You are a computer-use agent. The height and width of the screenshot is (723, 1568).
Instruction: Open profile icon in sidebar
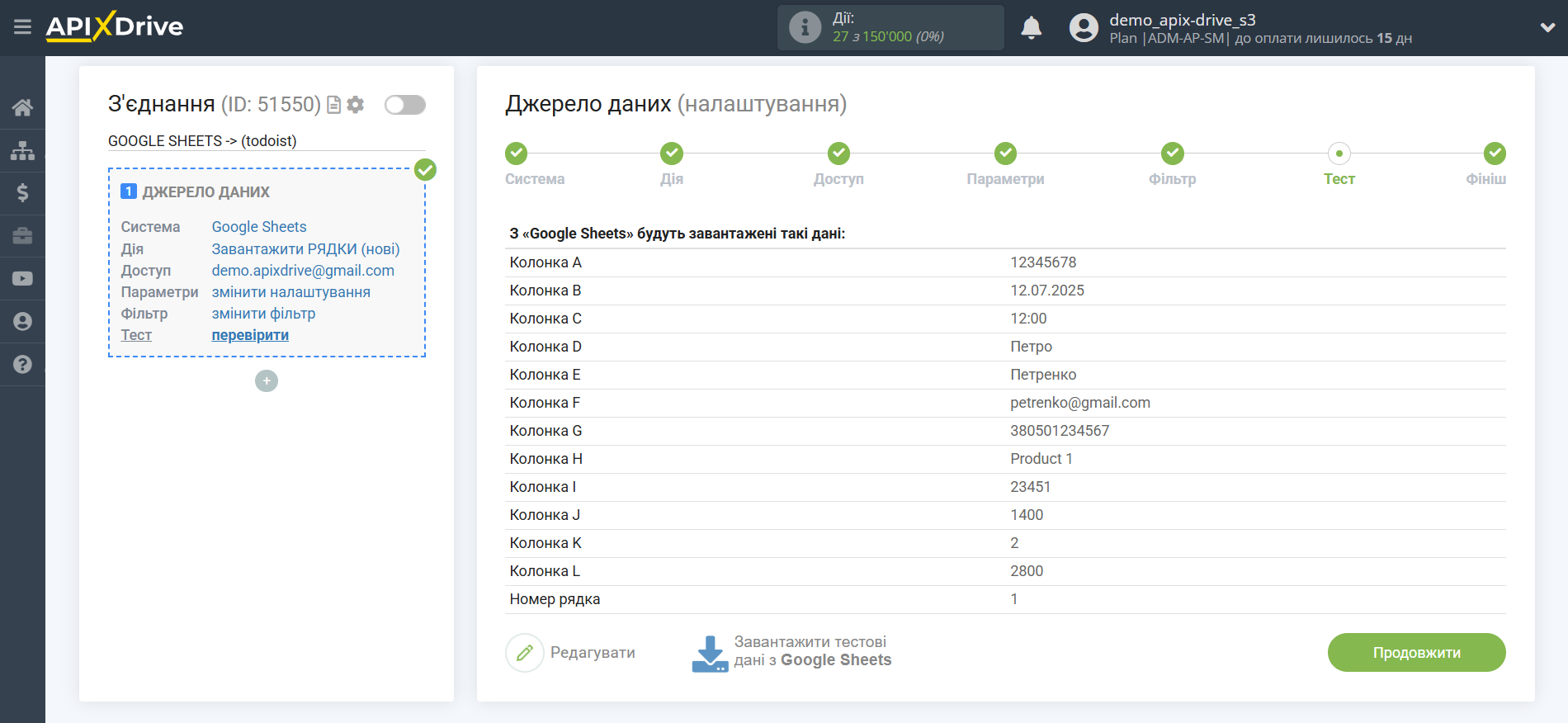pos(22,322)
